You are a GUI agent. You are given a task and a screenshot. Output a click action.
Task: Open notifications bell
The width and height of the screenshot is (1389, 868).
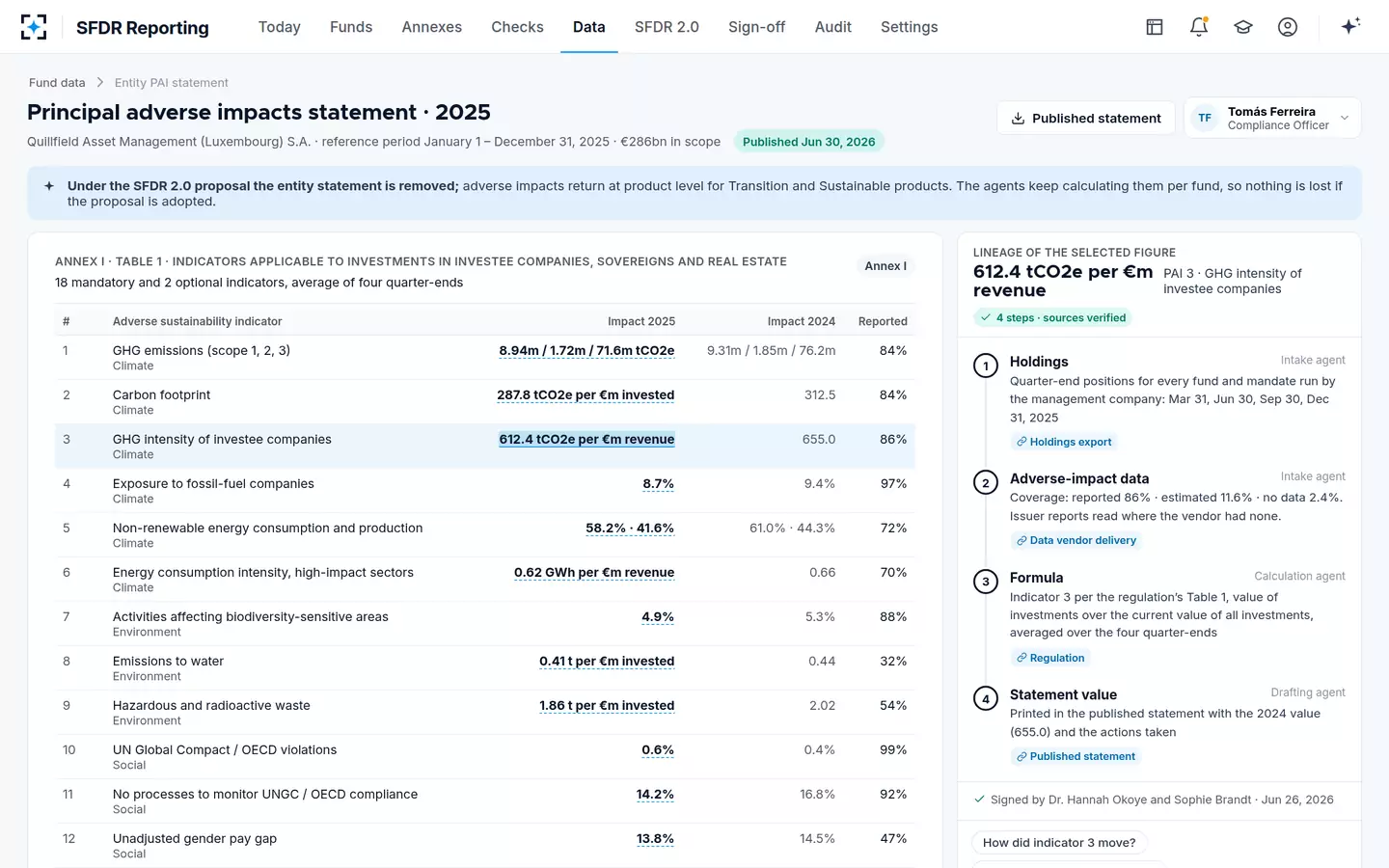[x=1199, y=27]
